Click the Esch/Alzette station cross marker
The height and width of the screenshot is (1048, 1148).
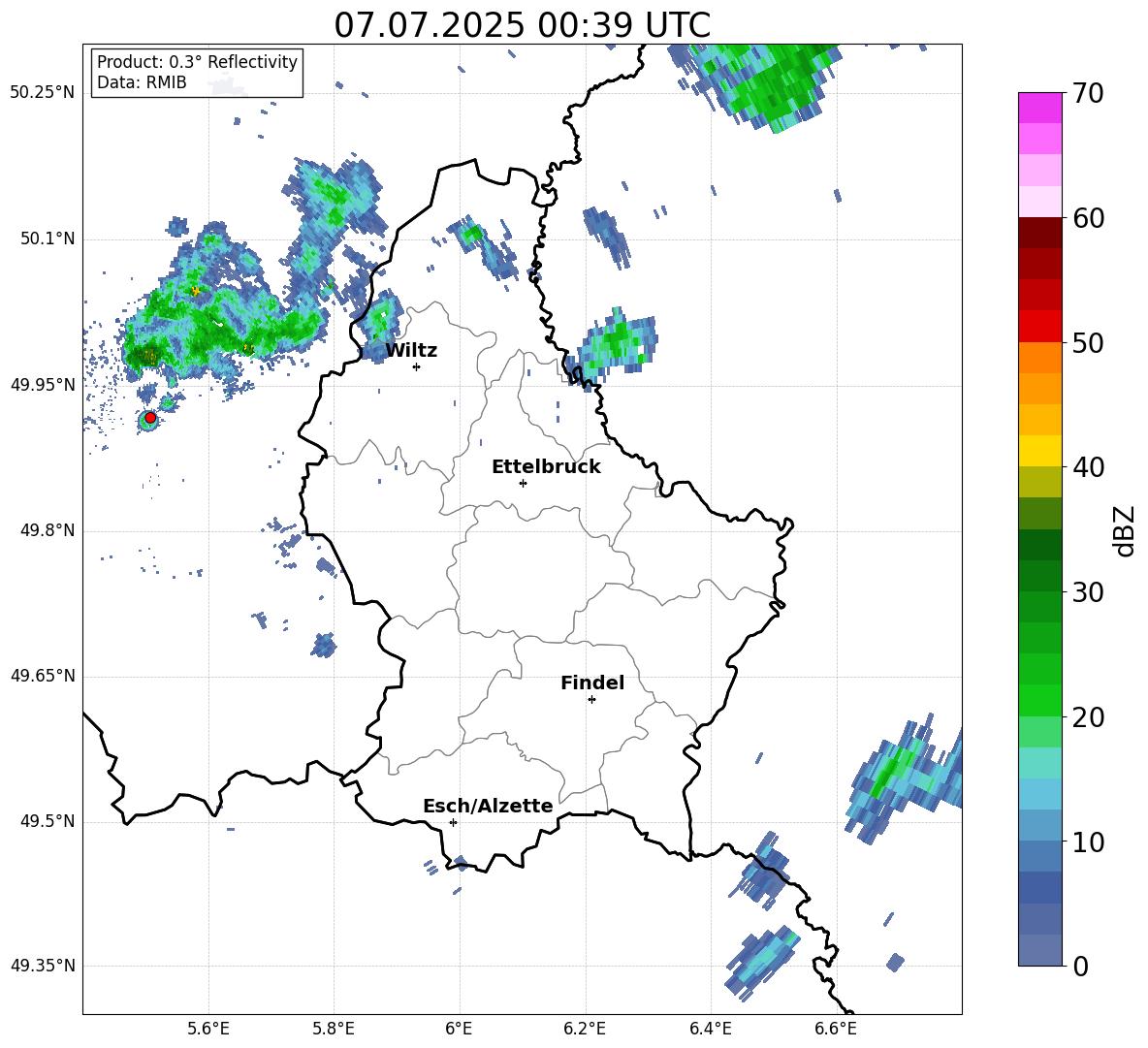click(453, 822)
